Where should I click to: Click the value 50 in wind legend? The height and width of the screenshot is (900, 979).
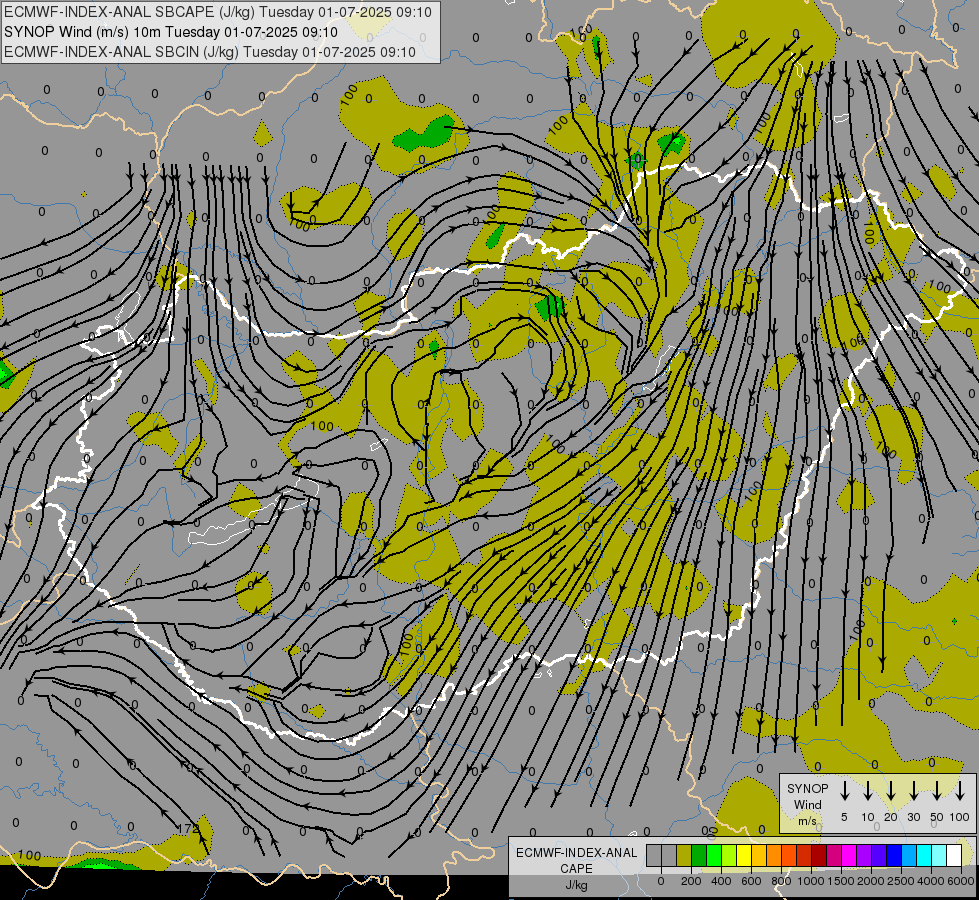pos(937,817)
